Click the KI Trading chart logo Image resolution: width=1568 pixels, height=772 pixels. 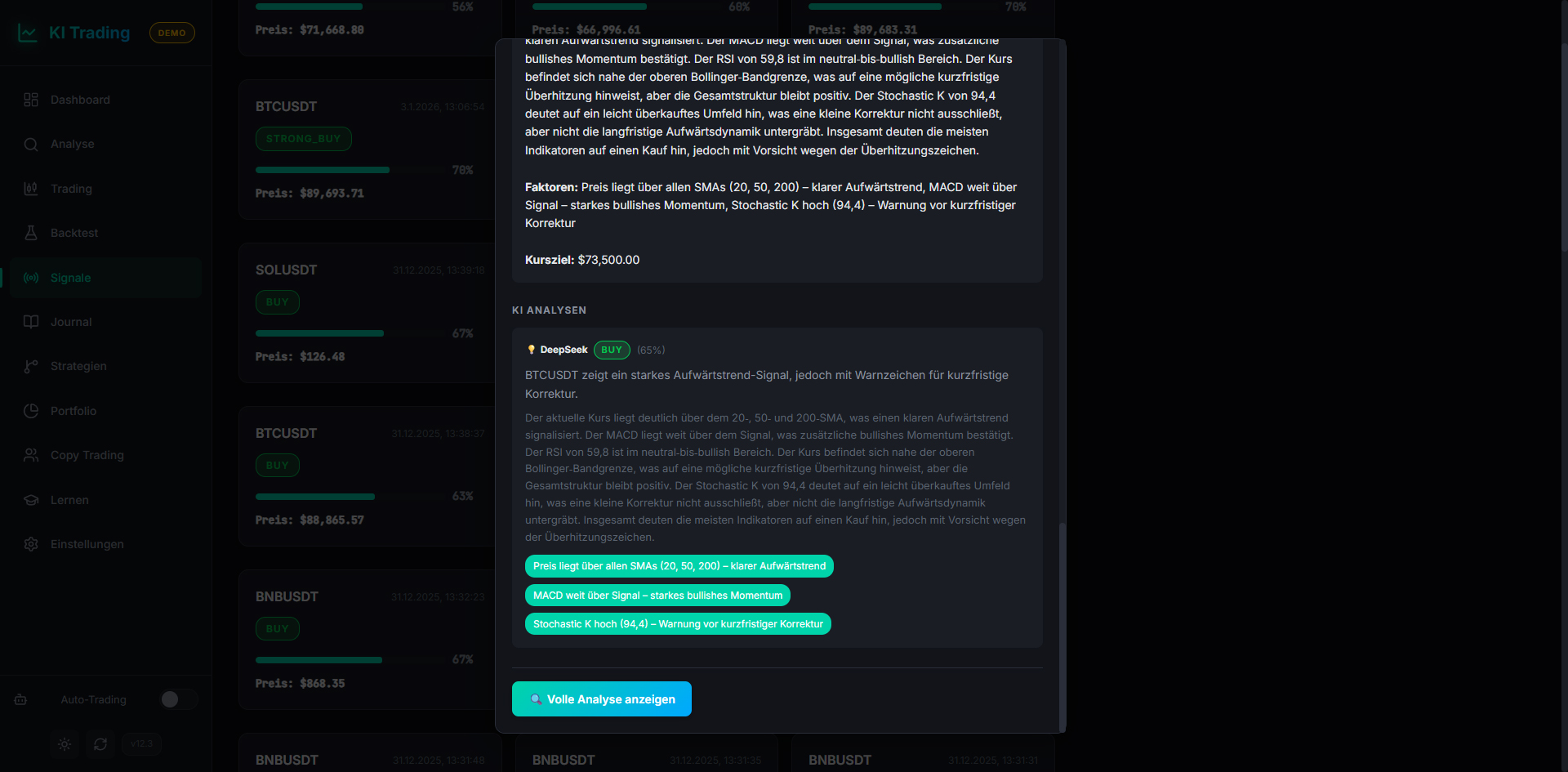pyautogui.click(x=28, y=33)
